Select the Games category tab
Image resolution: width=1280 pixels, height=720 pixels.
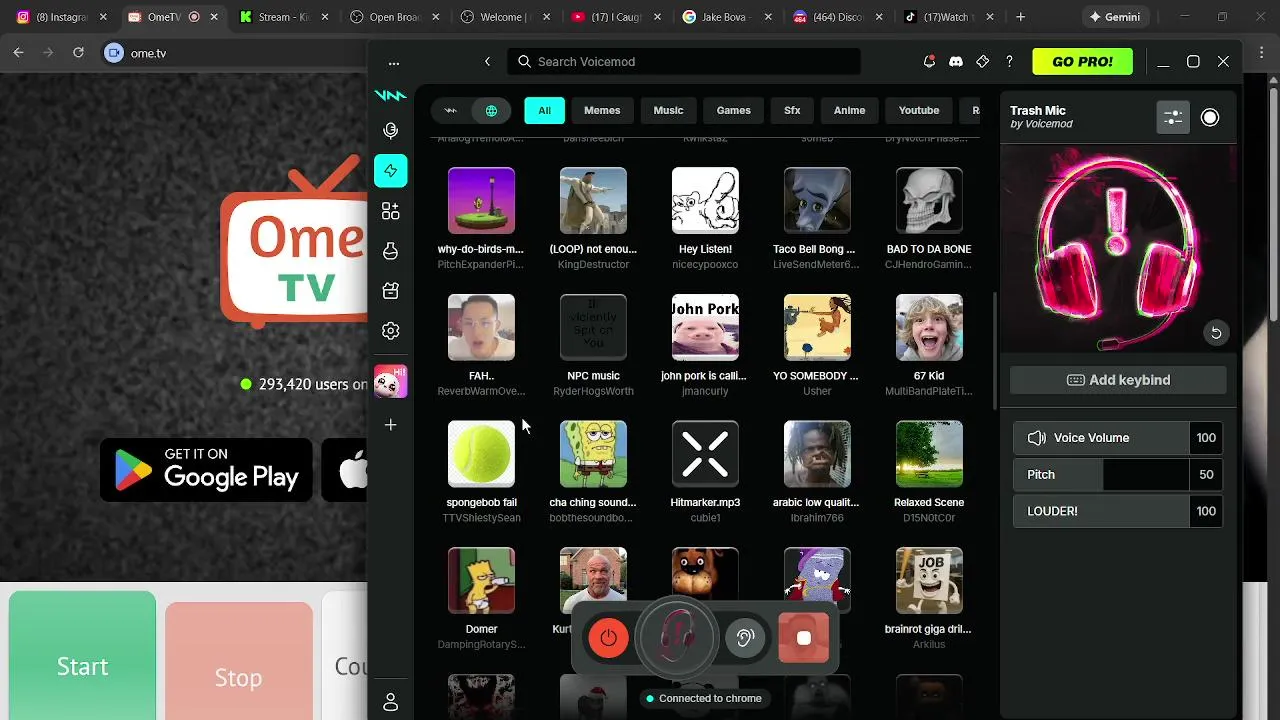pyautogui.click(x=734, y=110)
